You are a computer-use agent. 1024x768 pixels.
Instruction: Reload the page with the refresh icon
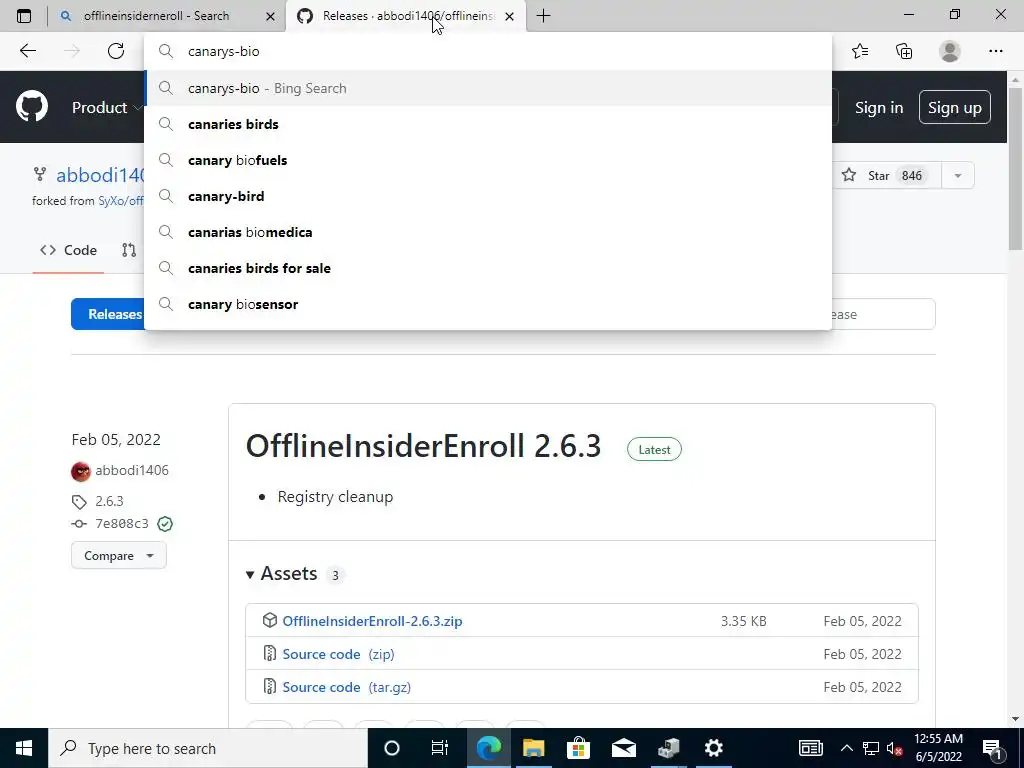coord(116,51)
